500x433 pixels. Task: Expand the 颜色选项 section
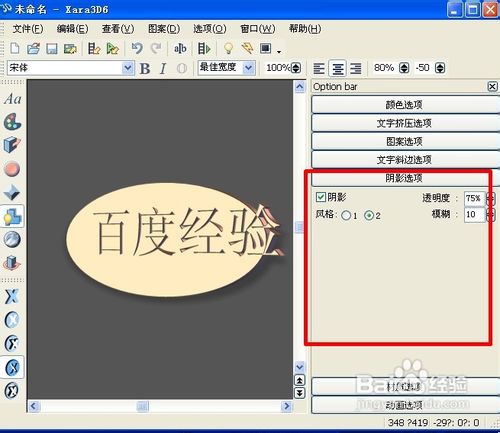click(405, 105)
